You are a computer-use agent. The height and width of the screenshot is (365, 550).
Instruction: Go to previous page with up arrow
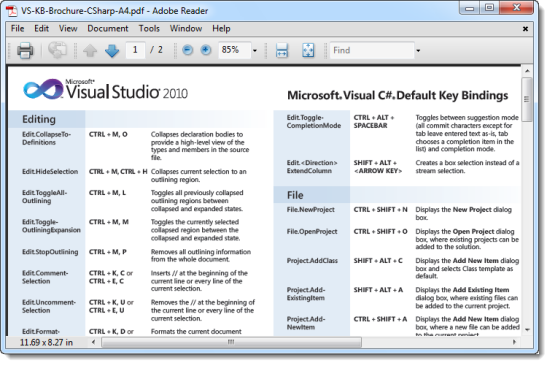tap(90, 51)
